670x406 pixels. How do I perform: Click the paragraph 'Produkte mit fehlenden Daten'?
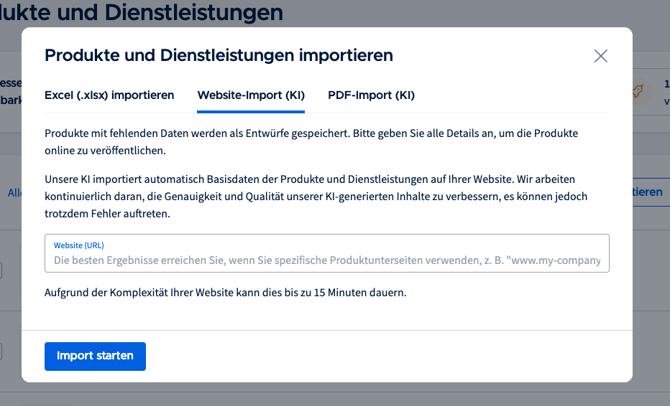(311, 142)
